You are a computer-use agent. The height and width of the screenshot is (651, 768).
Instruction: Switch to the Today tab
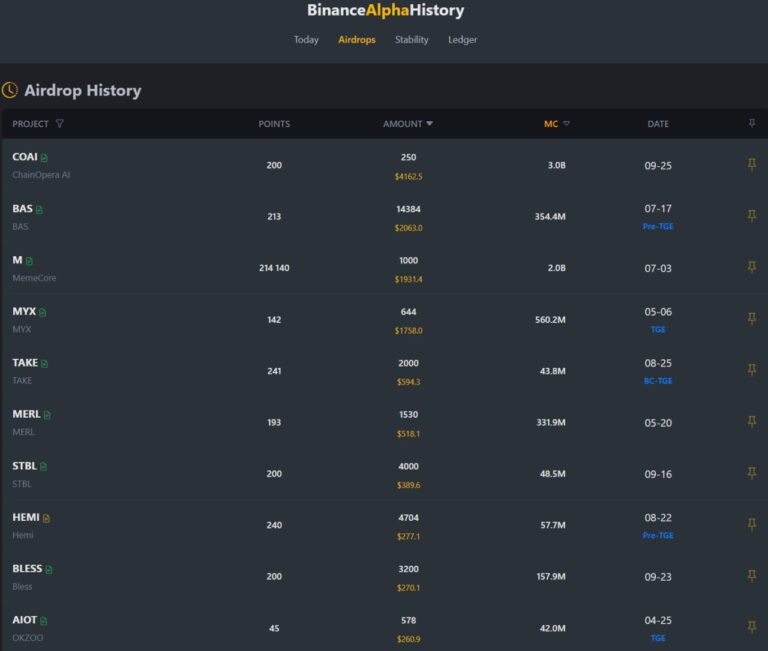(x=306, y=40)
